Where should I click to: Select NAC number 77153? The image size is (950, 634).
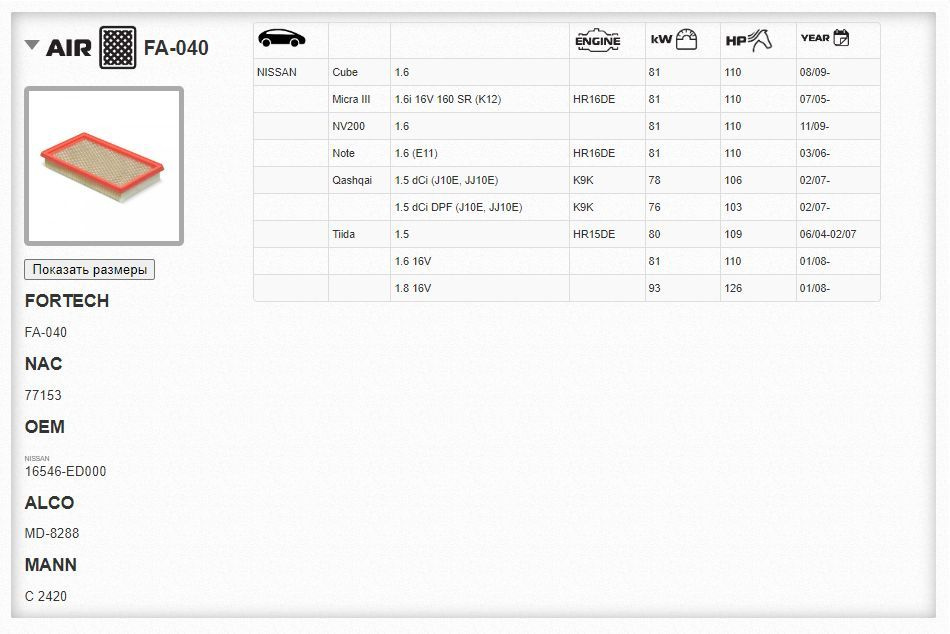(43, 395)
